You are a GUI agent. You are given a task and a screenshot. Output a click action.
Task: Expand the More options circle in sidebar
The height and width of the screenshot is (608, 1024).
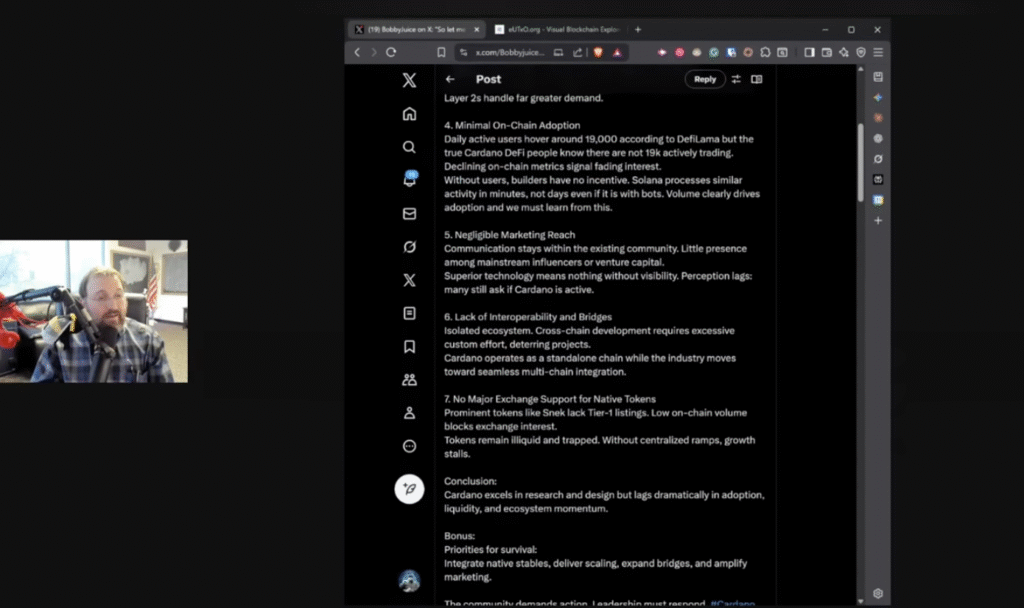[409, 446]
